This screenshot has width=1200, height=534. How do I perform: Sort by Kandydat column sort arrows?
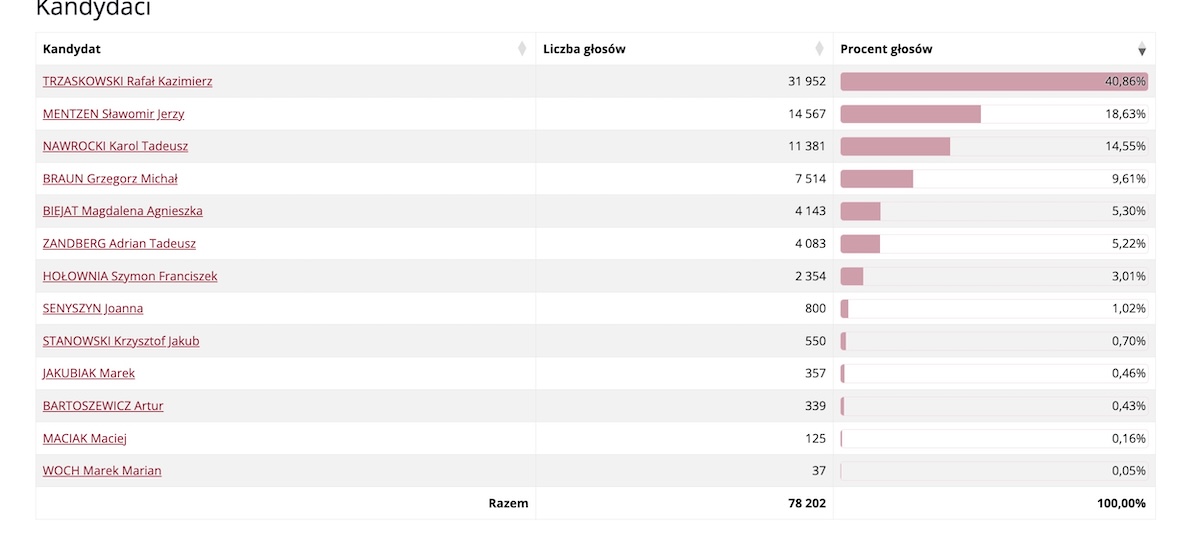(522, 49)
